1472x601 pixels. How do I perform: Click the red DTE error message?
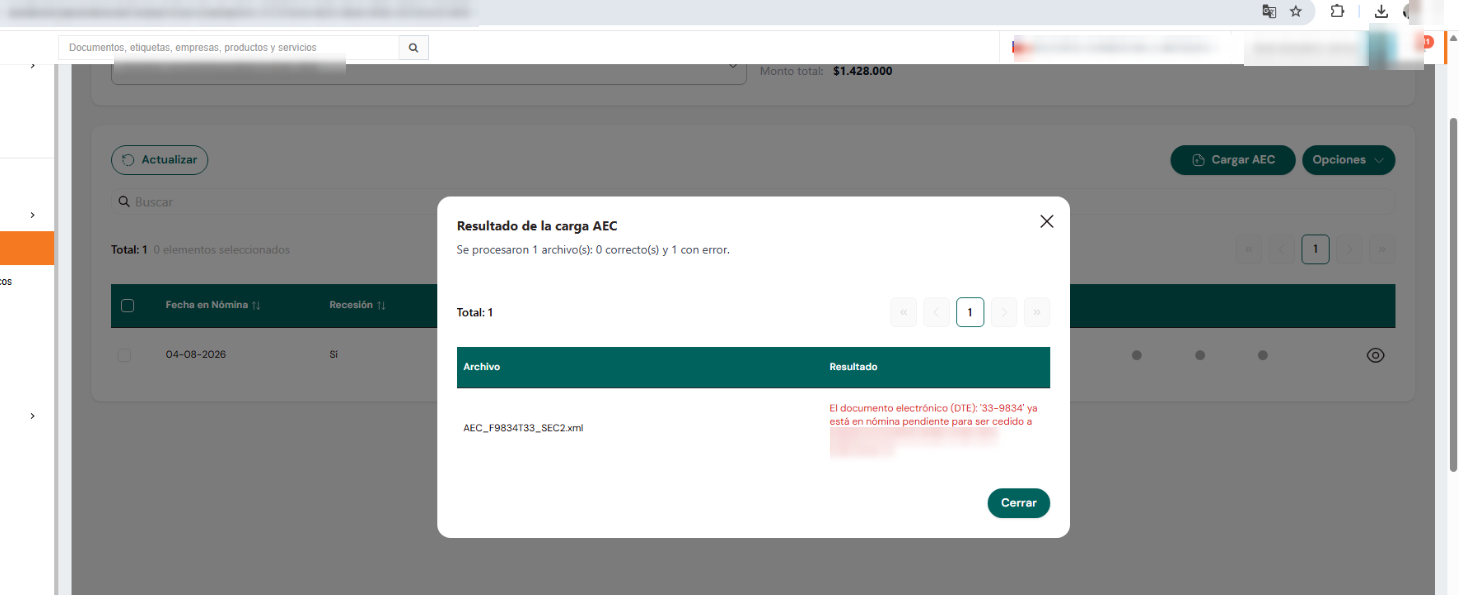pos(933,428)
